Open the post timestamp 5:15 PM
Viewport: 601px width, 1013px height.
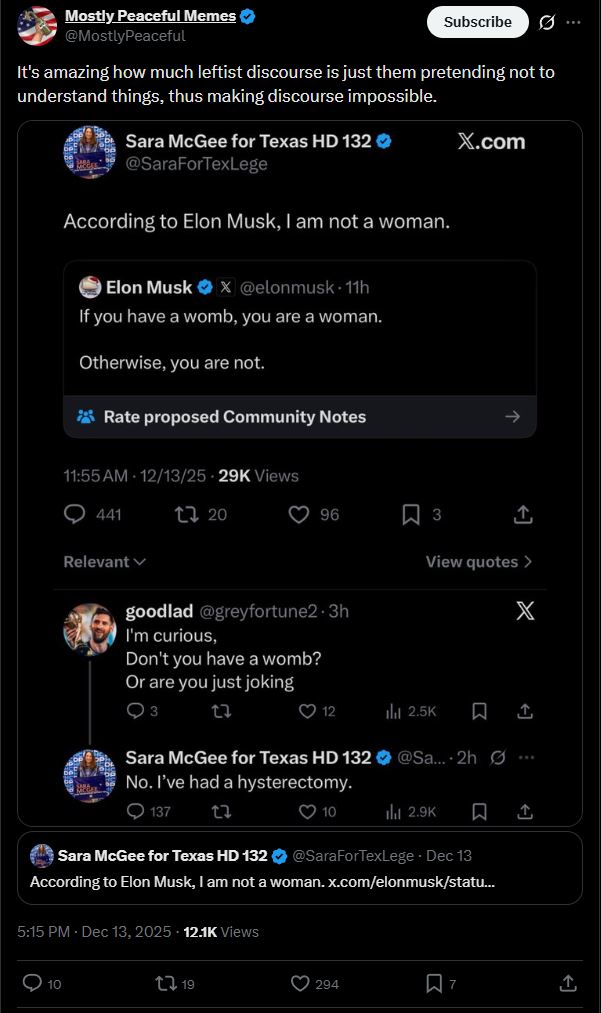tap(44, 932)
